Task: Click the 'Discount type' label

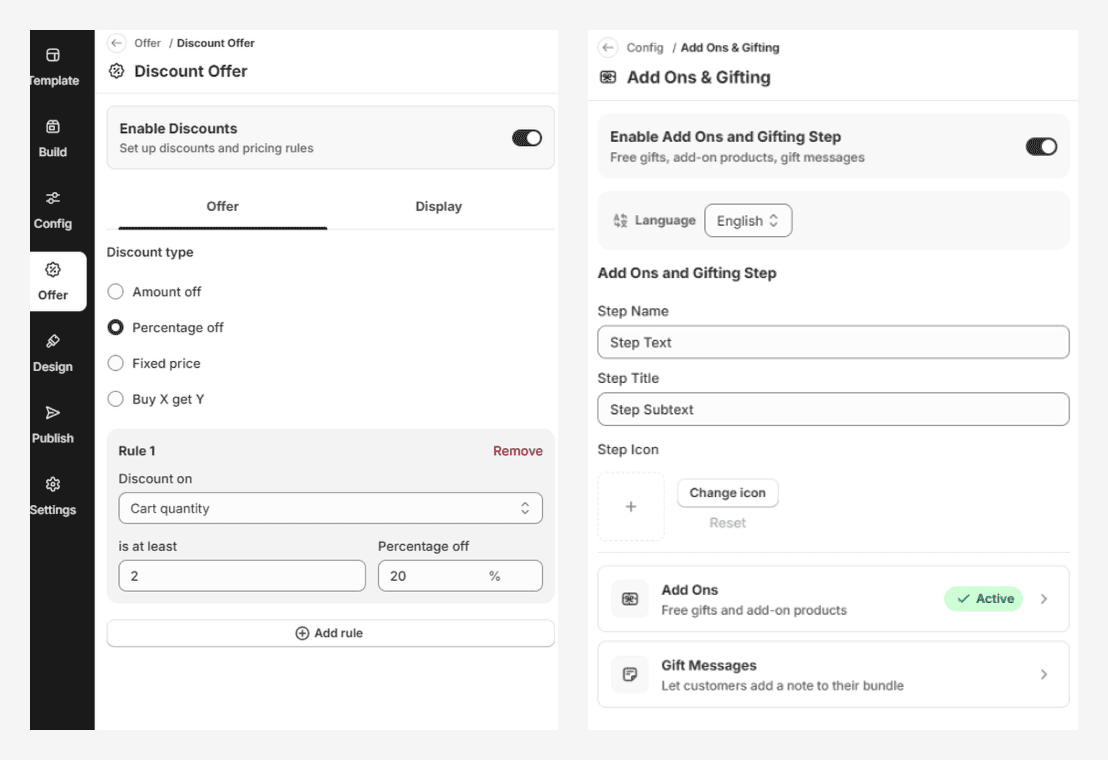Action: click(150, 252)
